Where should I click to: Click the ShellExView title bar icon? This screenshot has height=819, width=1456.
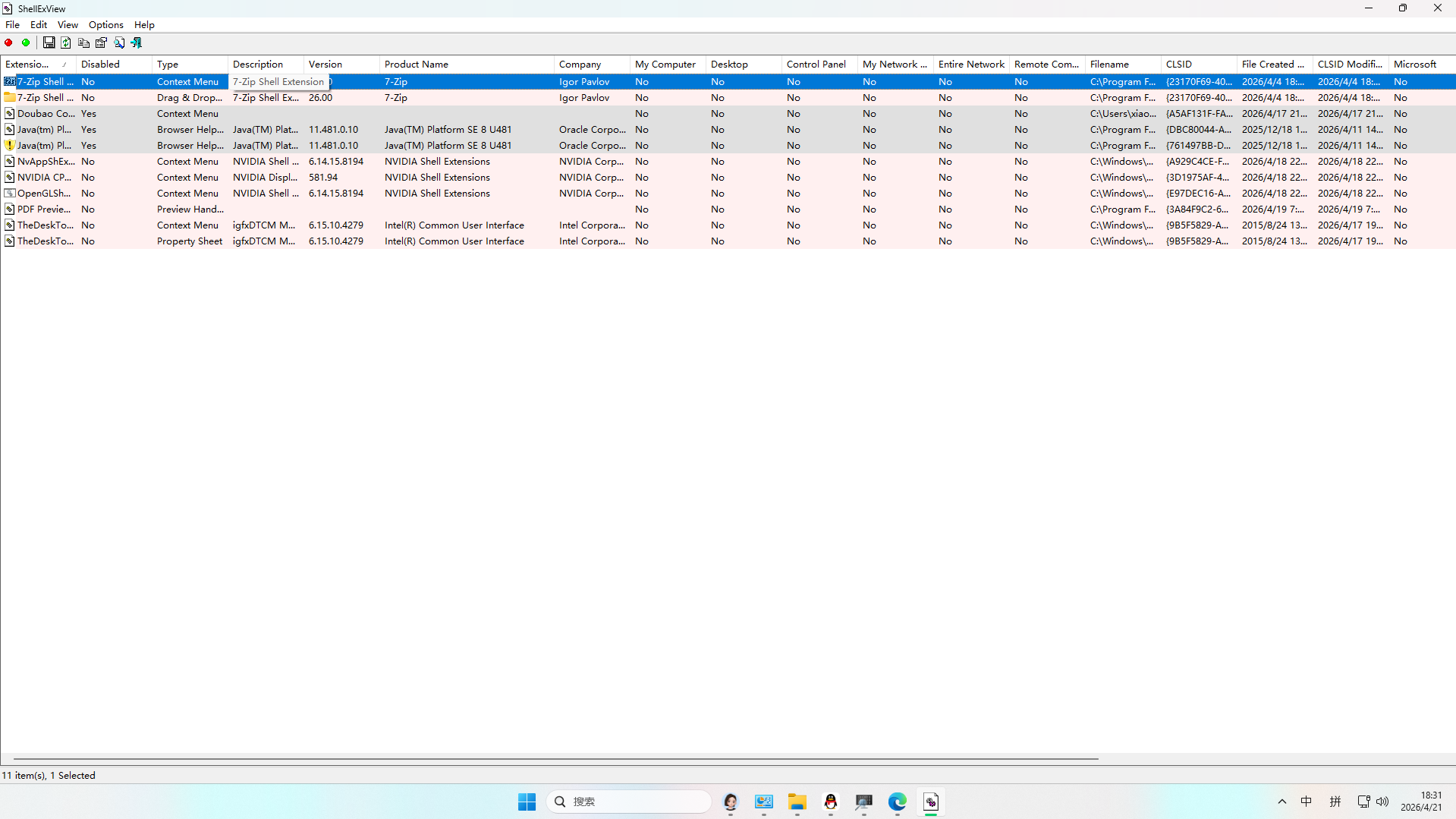click(x=8, y=8)
